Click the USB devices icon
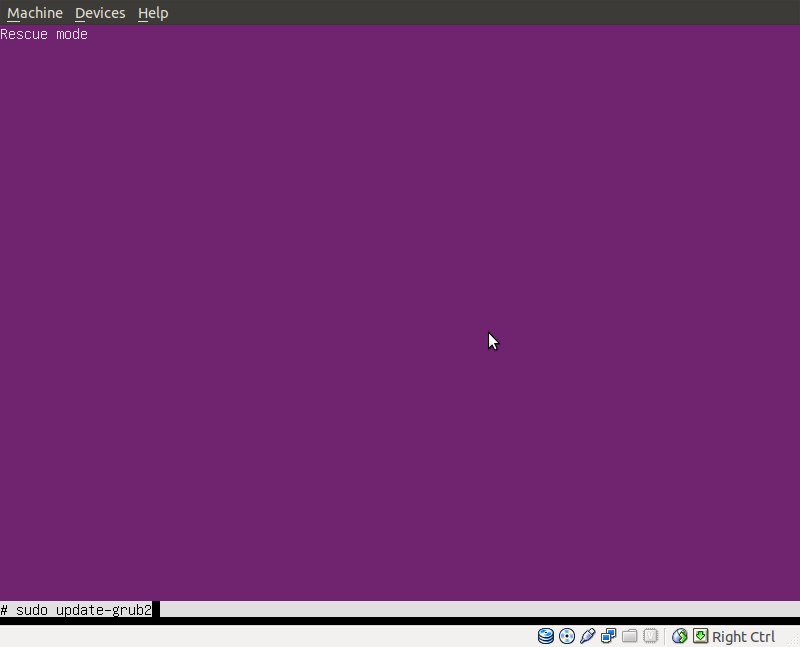The height and width of the screenshot is (647, 800). click(x=588, y=636)
